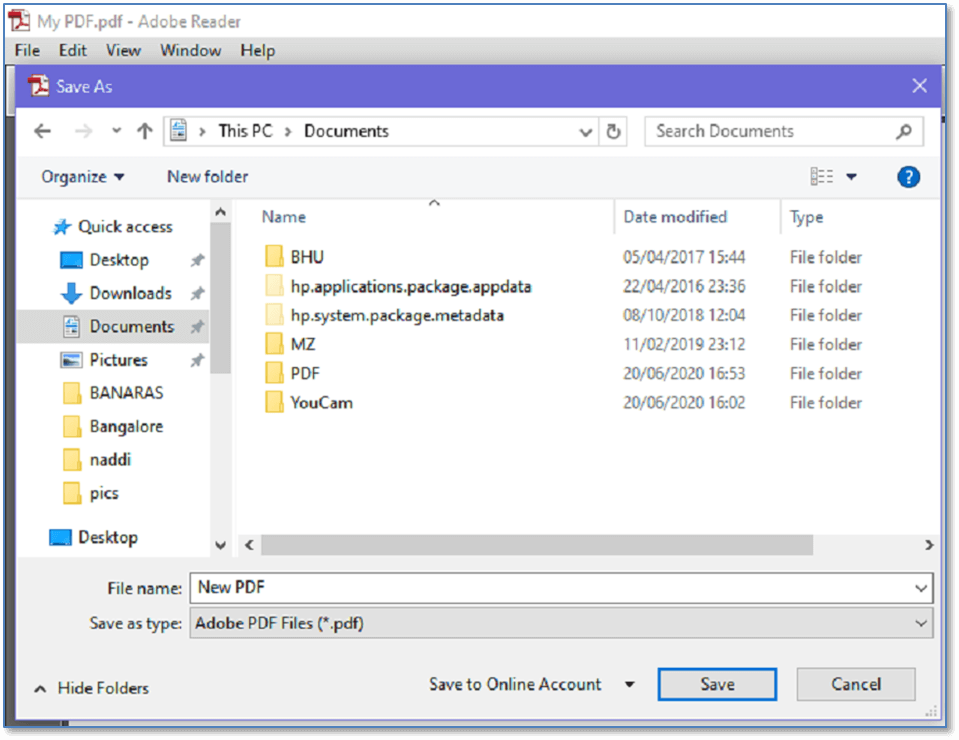
Task: Click the blue Help question mark icon
Action: click(x=907, y=177)
